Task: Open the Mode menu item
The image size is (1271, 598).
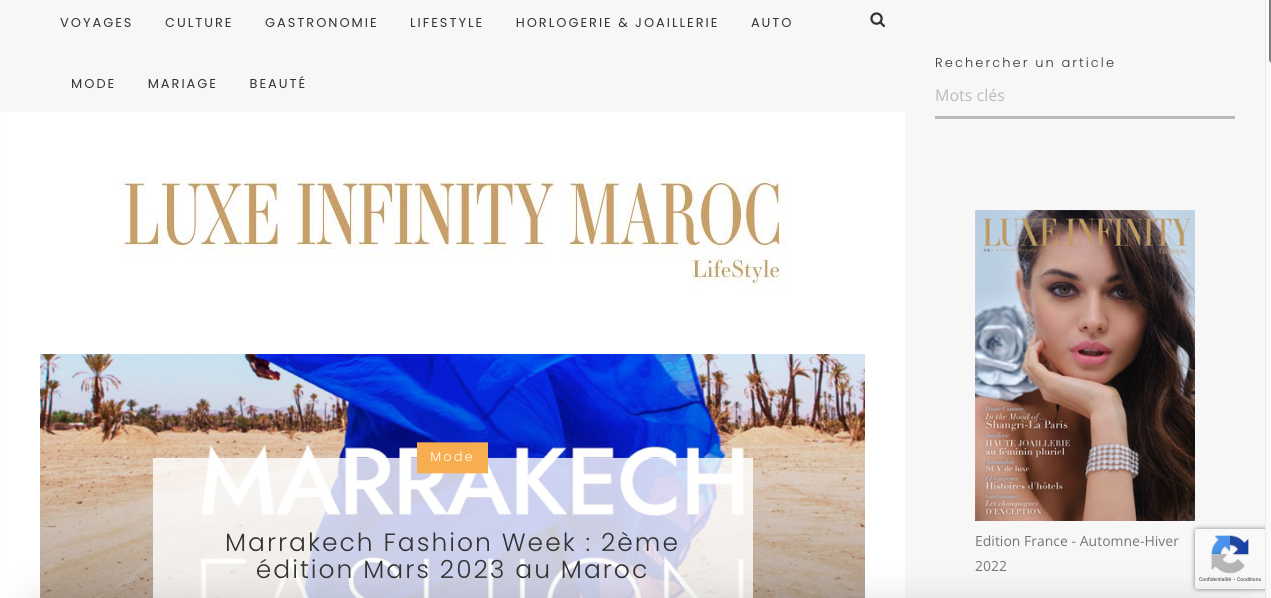Action: (x=93, y=84)
